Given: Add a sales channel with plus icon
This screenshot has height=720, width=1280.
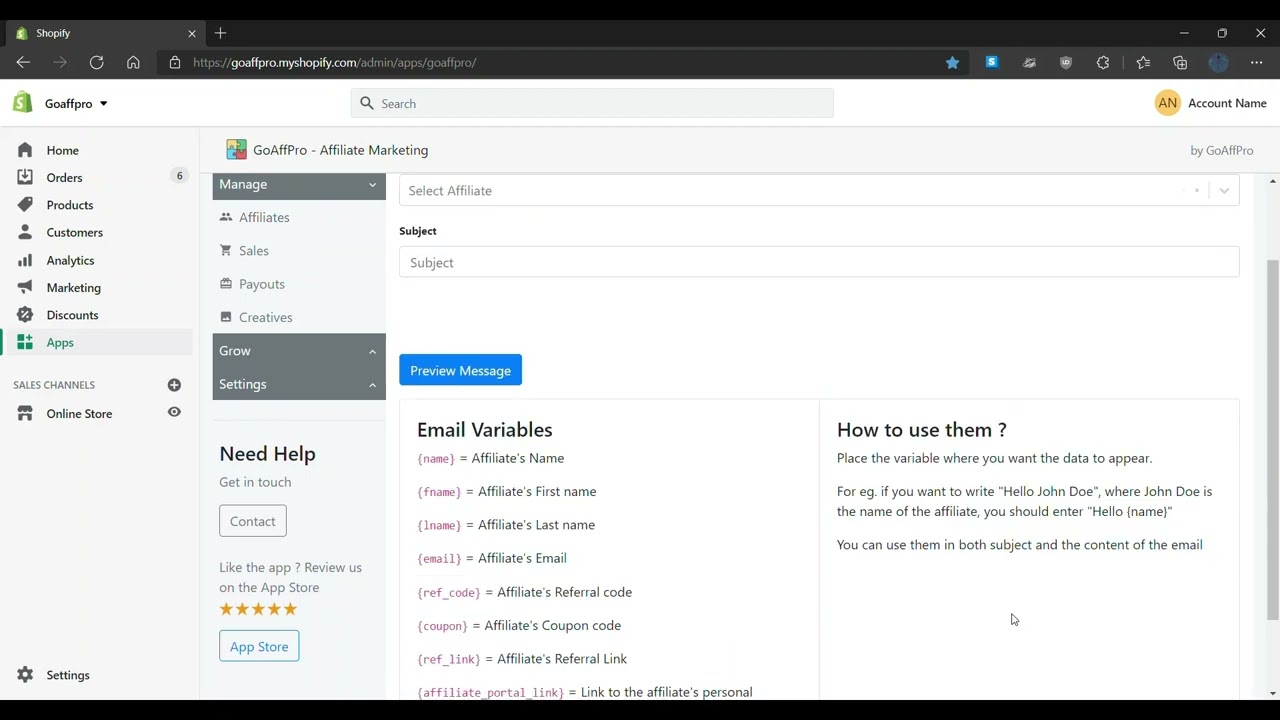Looking at the screenshot, I should pos(174,385).
